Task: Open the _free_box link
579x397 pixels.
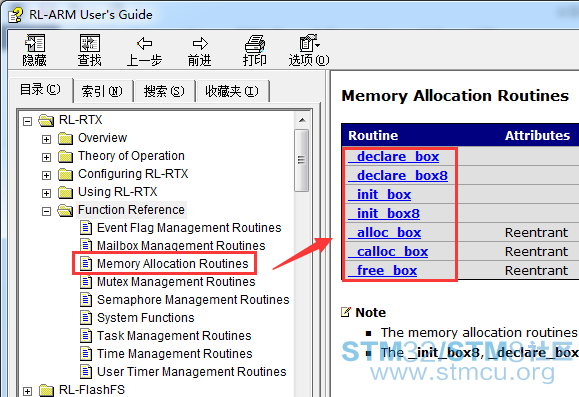Action: (x=383, y=271)
